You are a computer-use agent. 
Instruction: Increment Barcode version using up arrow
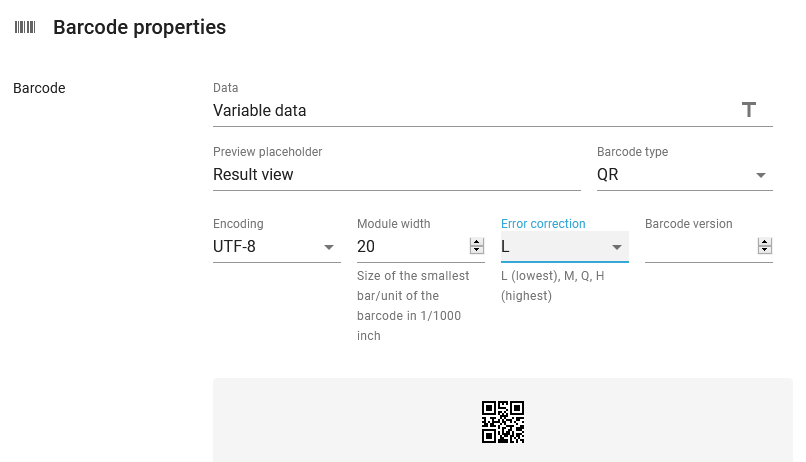coord(764,242)
